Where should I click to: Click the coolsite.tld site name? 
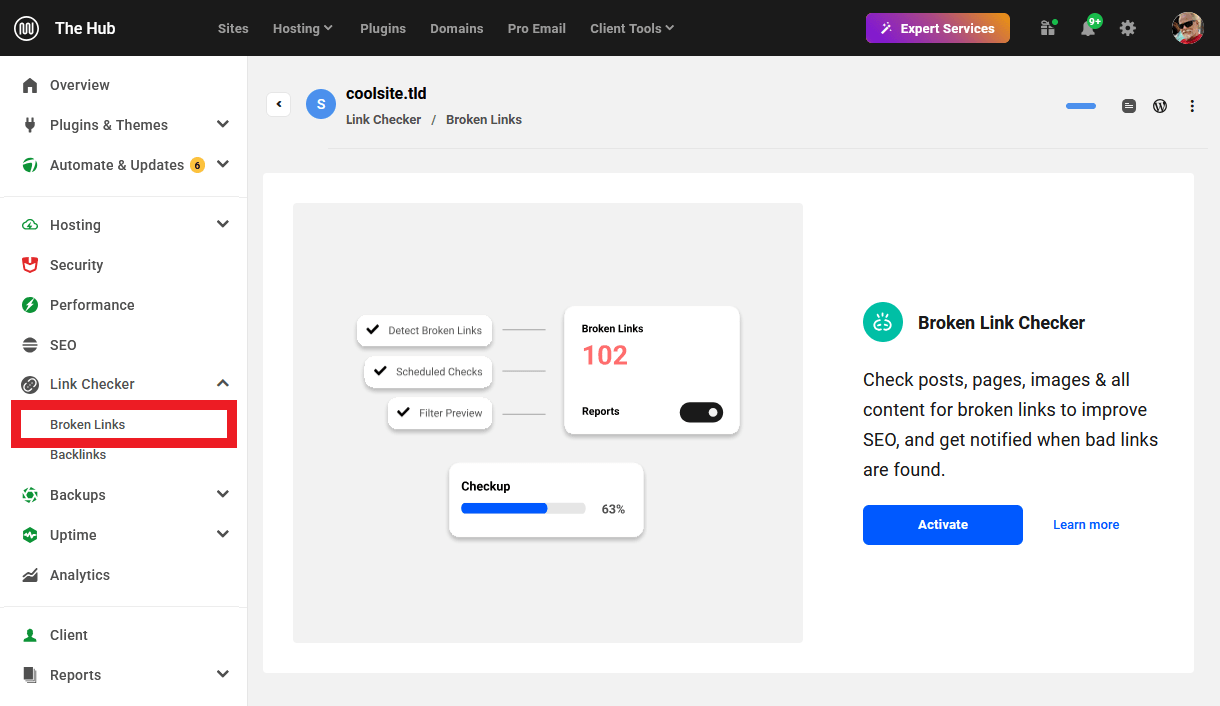[x=386, y=93]
